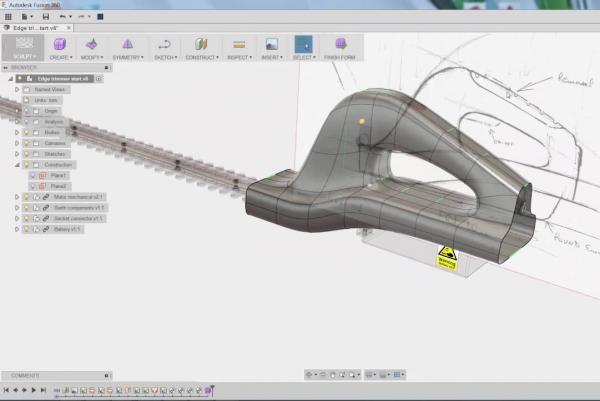This screenshot has height=401, width=600.
Task: Collapse the Construction folder
Action: click(x=17, y=165)
